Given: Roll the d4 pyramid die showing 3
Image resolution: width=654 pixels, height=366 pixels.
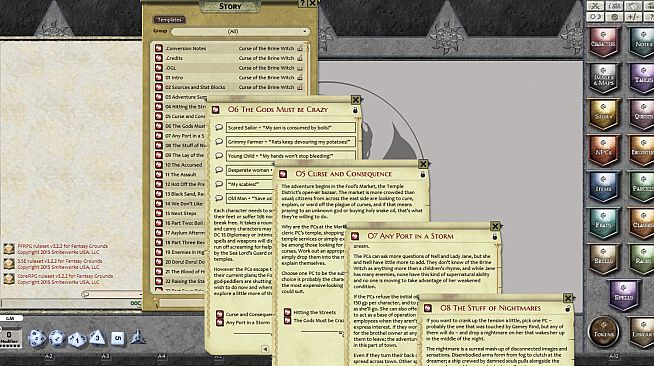Looking at the screenshot, I should (97, 337).
